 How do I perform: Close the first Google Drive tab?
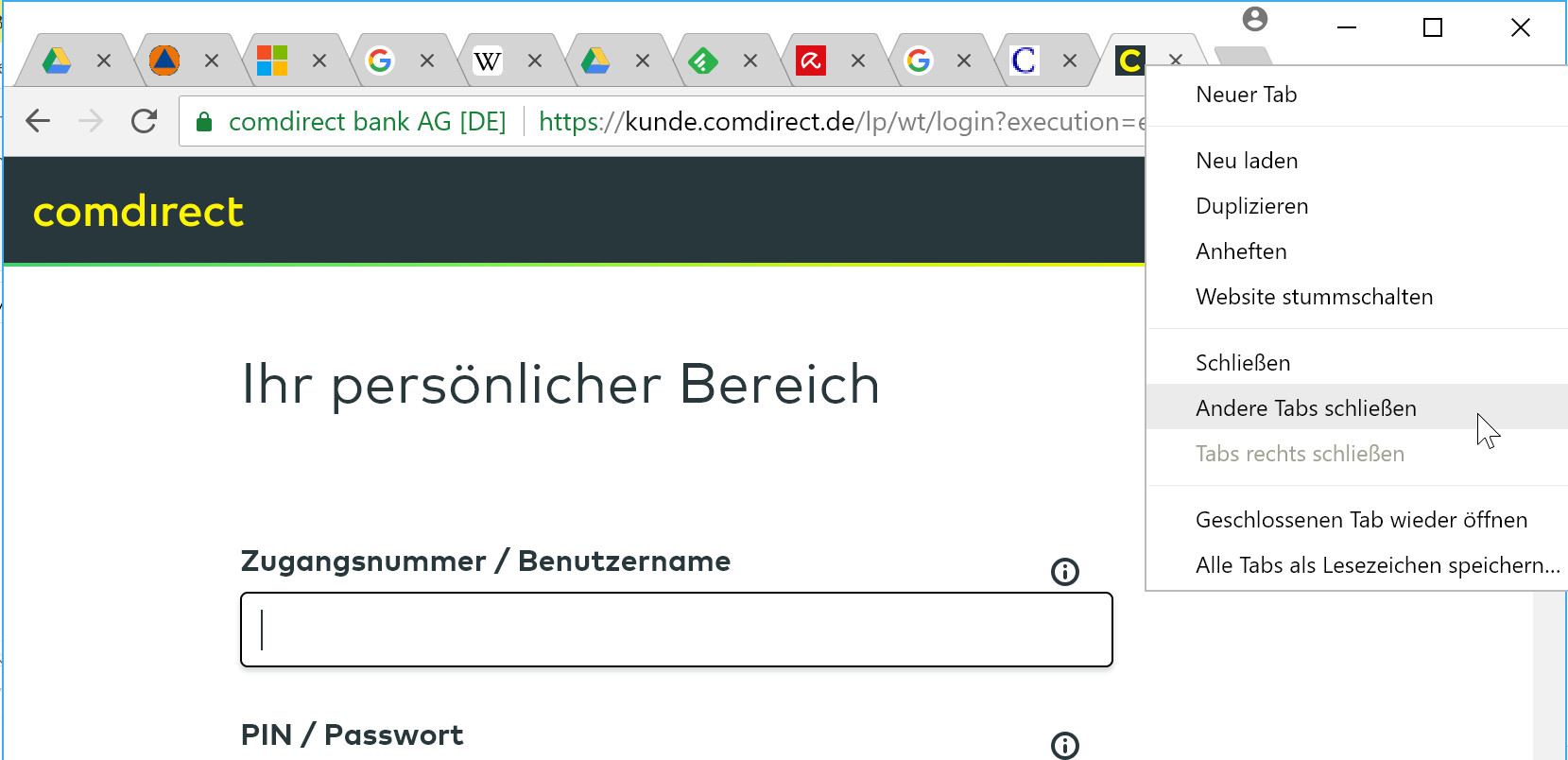[x=104, y=60]
